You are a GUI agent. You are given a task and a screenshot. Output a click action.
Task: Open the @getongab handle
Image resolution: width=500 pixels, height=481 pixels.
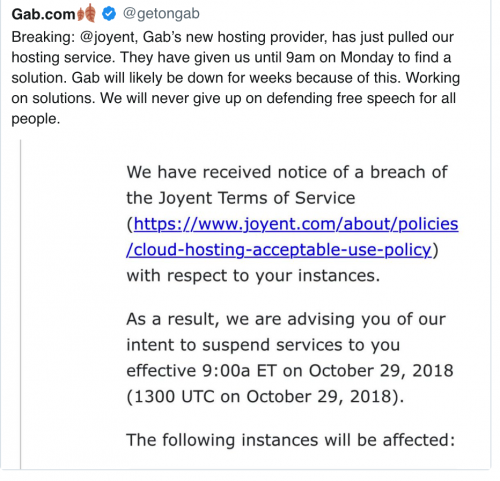161,14
